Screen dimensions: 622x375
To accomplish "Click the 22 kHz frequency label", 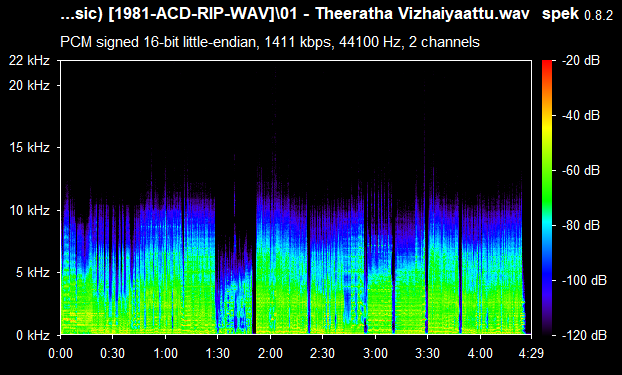I will pos(29,61).
